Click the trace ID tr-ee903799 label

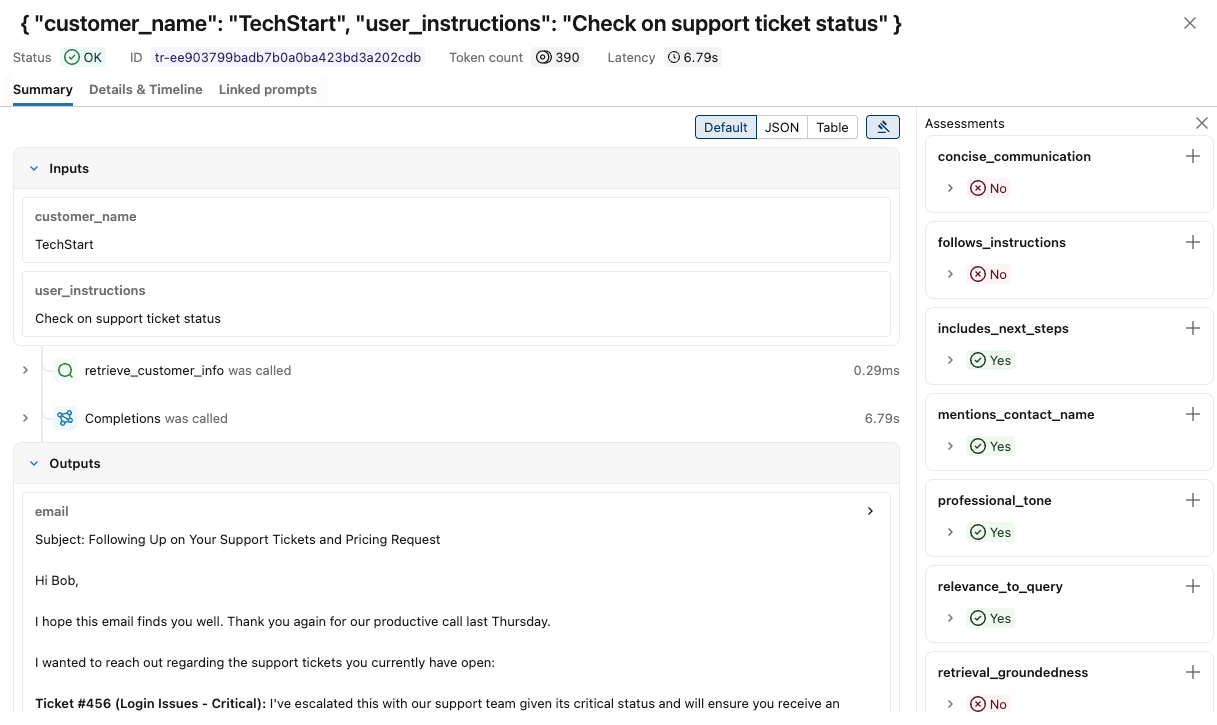click(x=288, y=57)
